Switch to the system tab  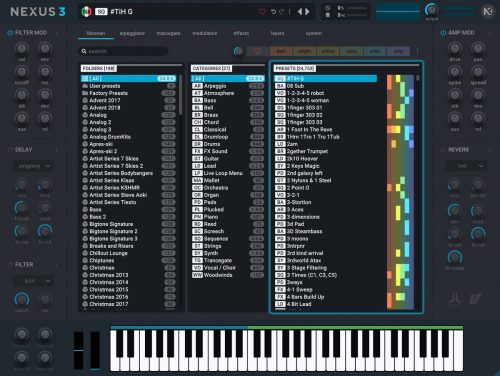coord(314,33)
